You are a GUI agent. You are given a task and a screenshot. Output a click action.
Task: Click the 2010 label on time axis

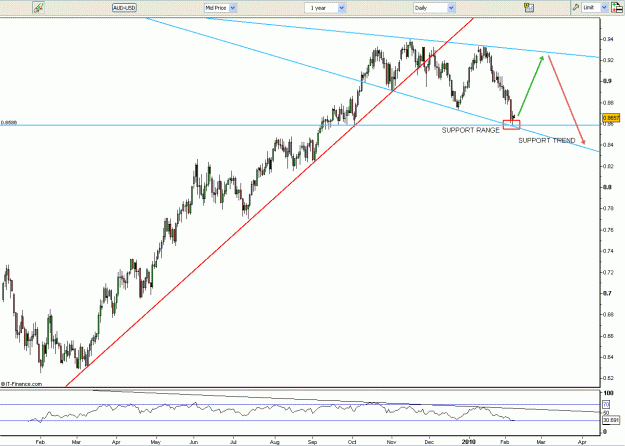pos(469,442)
